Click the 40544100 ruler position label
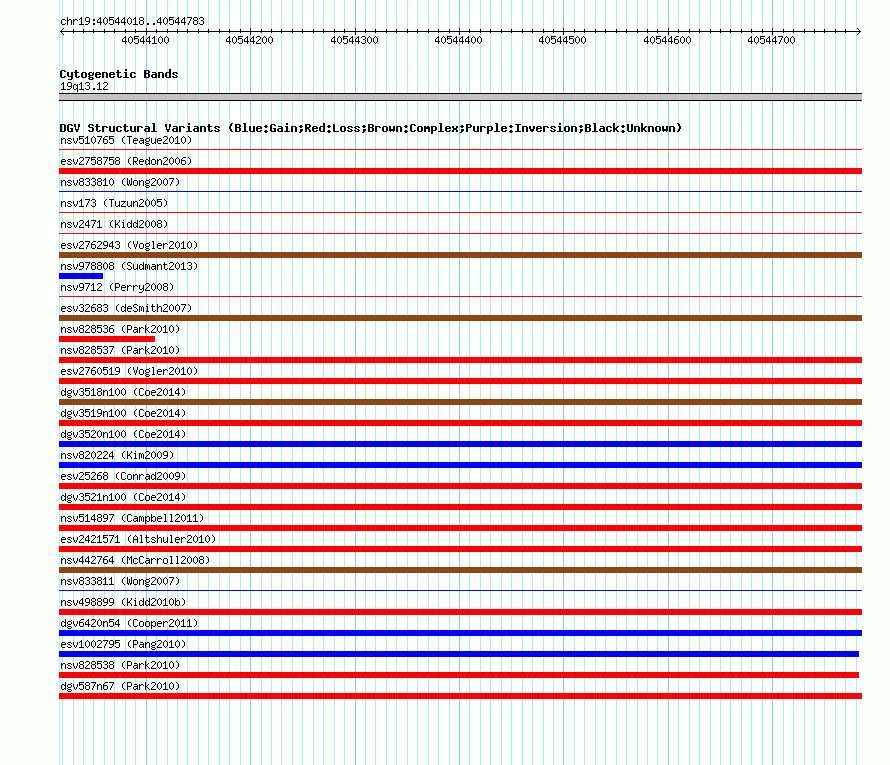Viewport: 890px width, 765px height. pyautogui.click(x=145, y=40)
